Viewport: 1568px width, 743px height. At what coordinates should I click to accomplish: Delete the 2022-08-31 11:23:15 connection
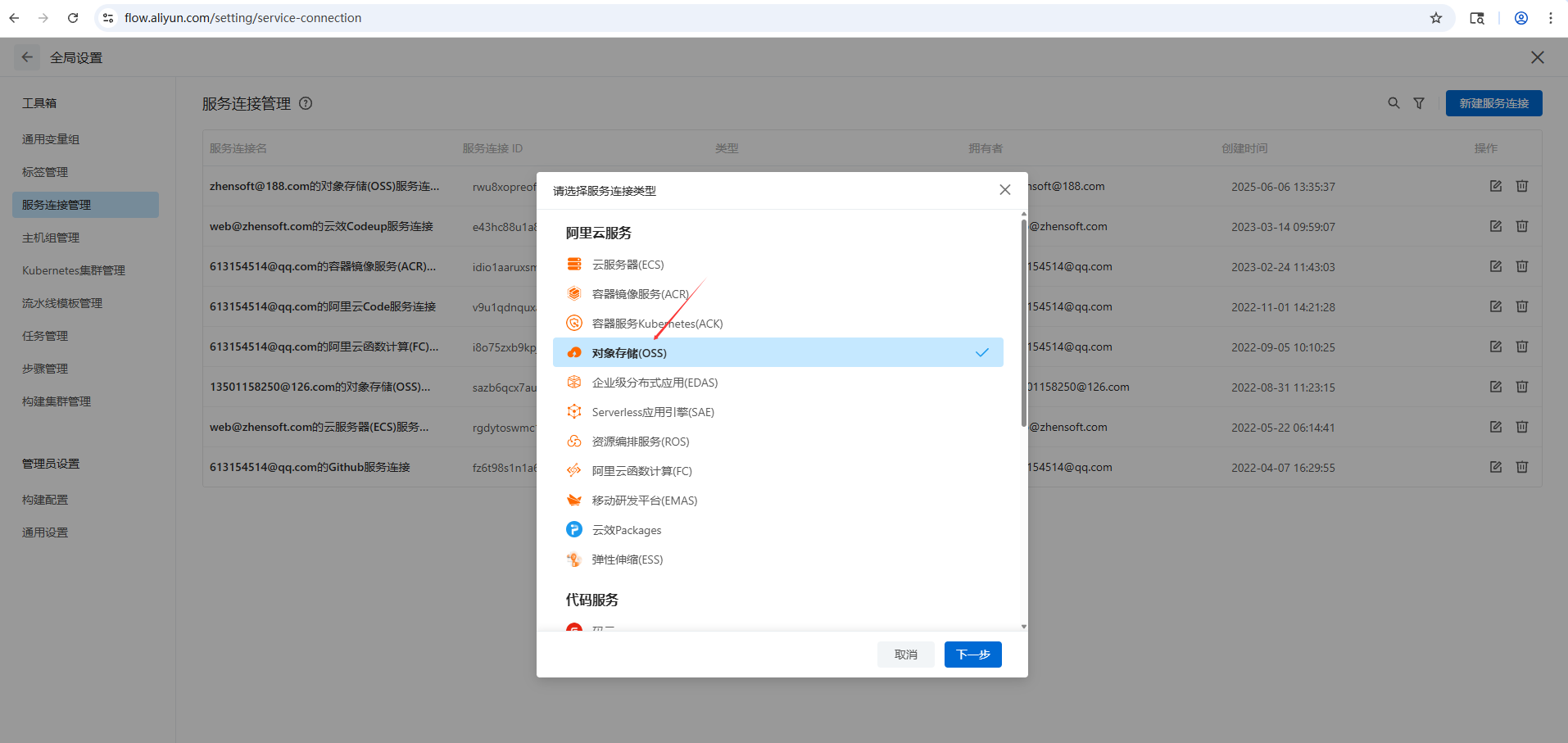pos(1522,387)
